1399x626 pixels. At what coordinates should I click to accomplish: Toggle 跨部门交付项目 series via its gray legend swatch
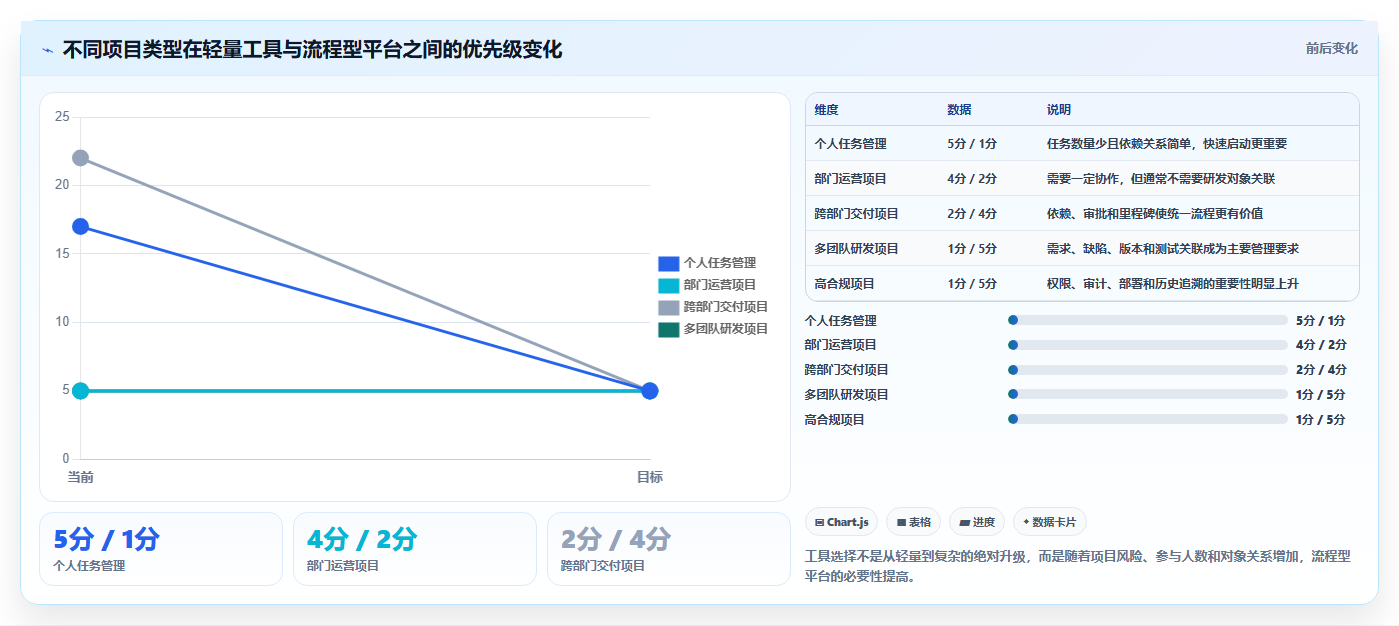(x=668, y=307)
